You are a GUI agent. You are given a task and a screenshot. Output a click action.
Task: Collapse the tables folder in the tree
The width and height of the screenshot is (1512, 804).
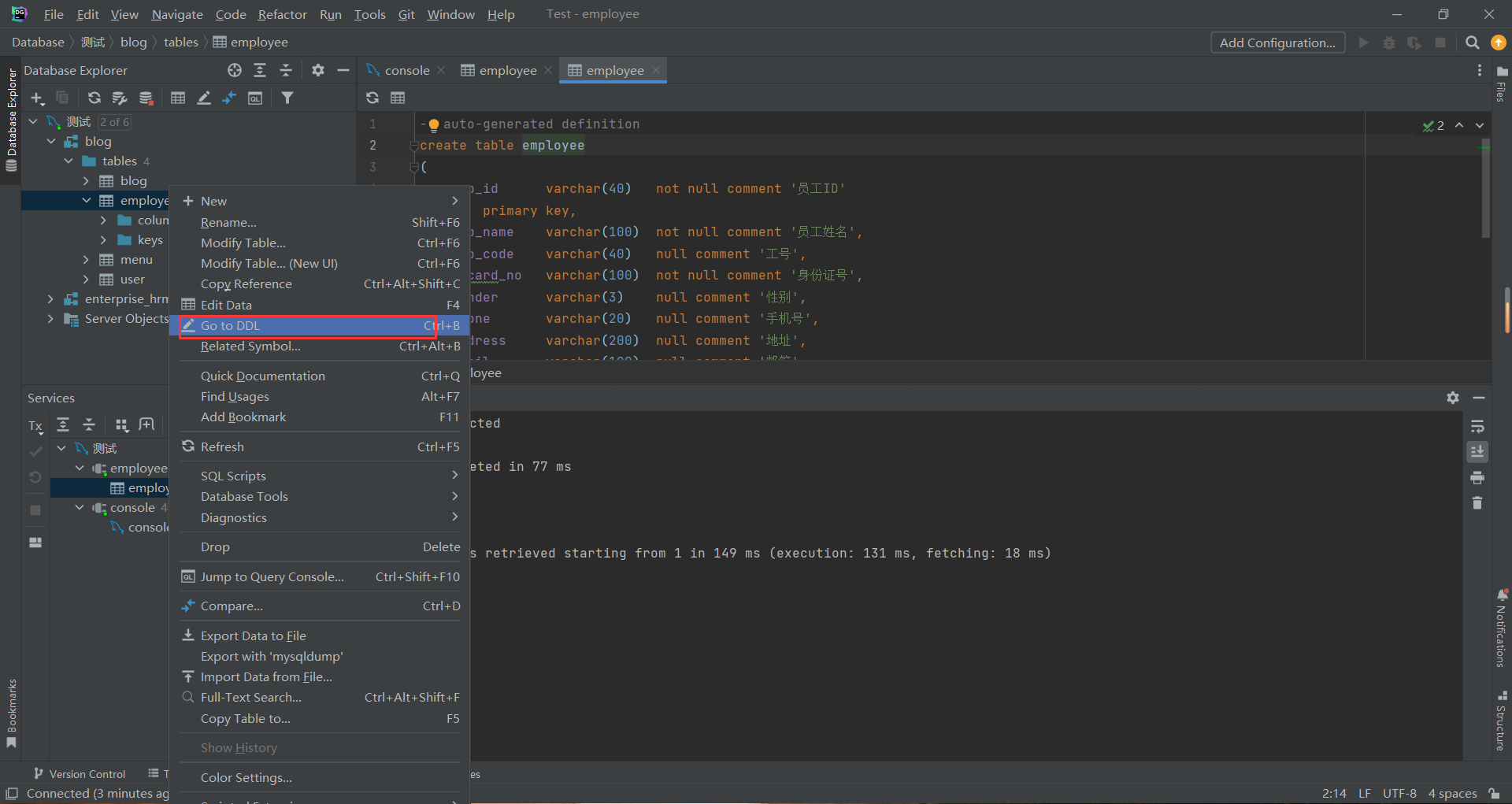[69, 161]
